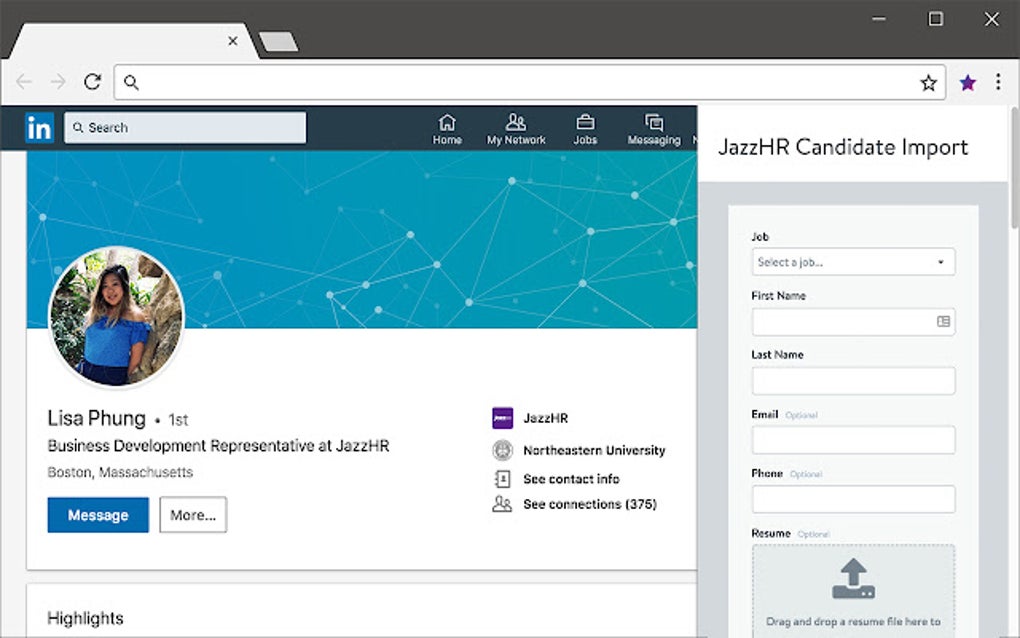Click Business Development Representative at JazzHR headline
Viewport: 1020px width, 638px height.
click(219, 445)
